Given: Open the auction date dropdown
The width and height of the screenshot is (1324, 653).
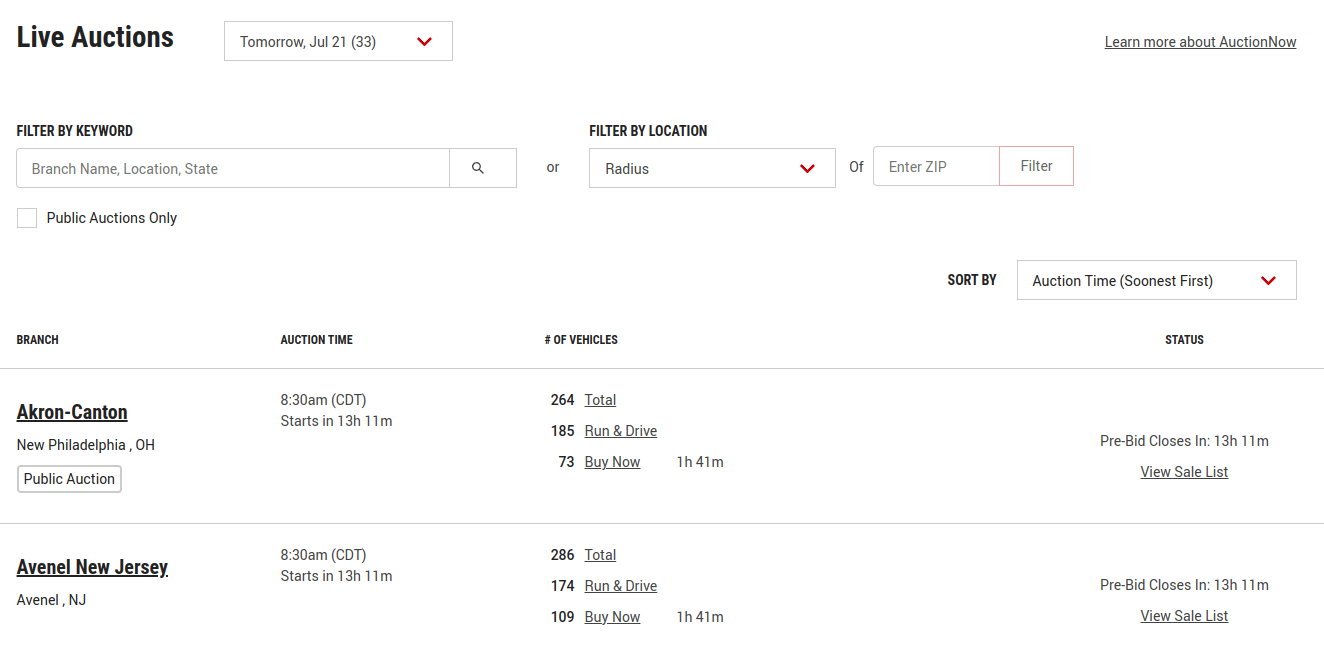Looking at the screenshot, I should (x=338, y=42).
